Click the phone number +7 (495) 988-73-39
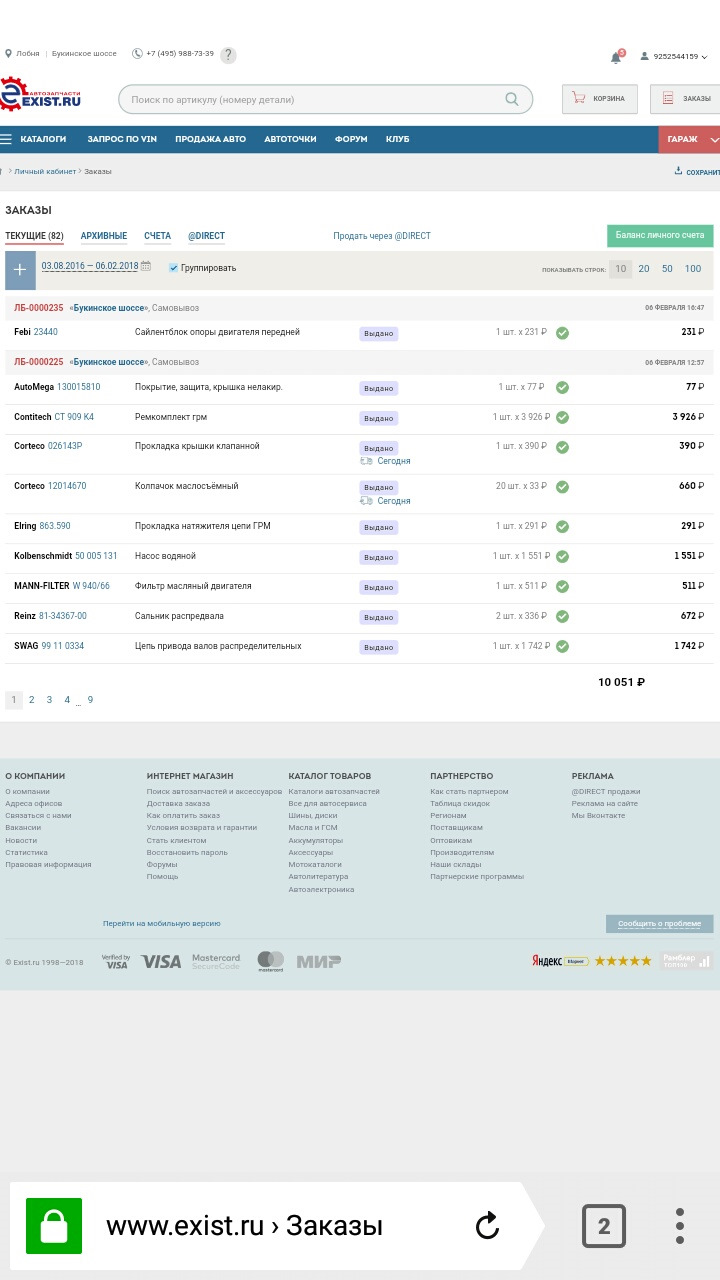 (180, 54)
